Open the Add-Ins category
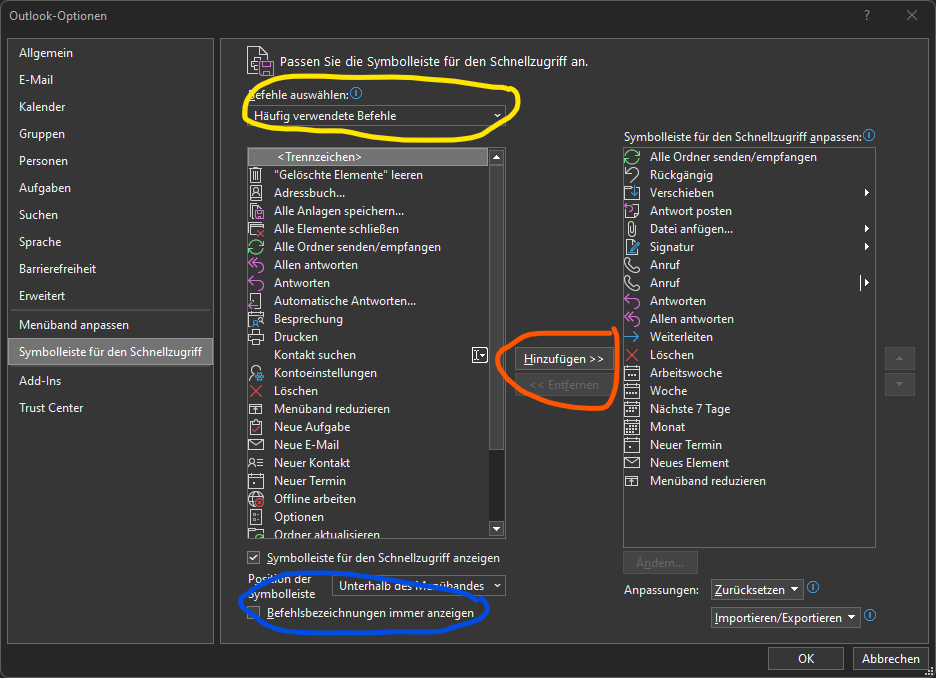Viewport: 936px width, 678px height. pos(110,381)
